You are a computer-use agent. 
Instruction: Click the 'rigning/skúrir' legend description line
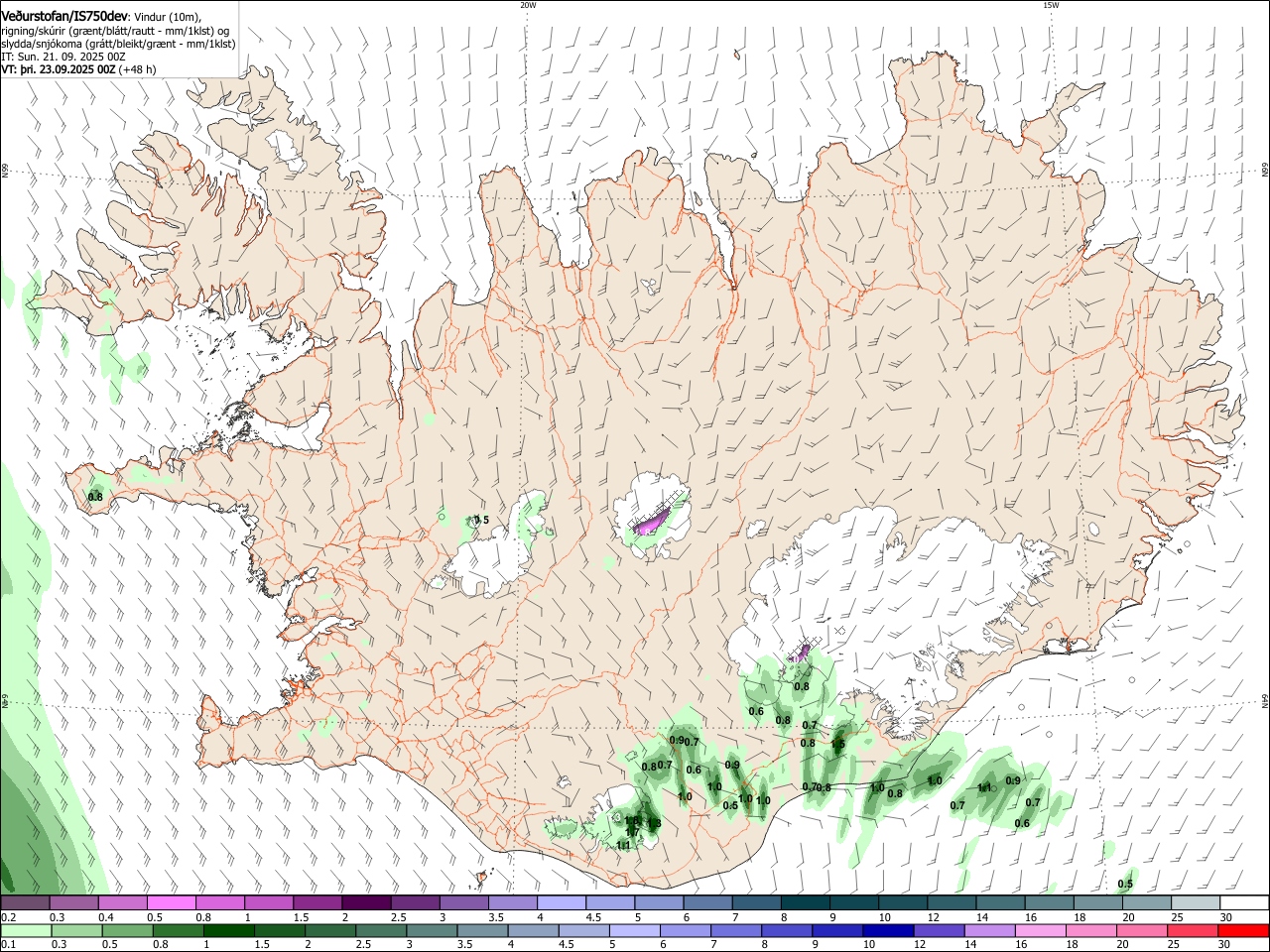115,31
